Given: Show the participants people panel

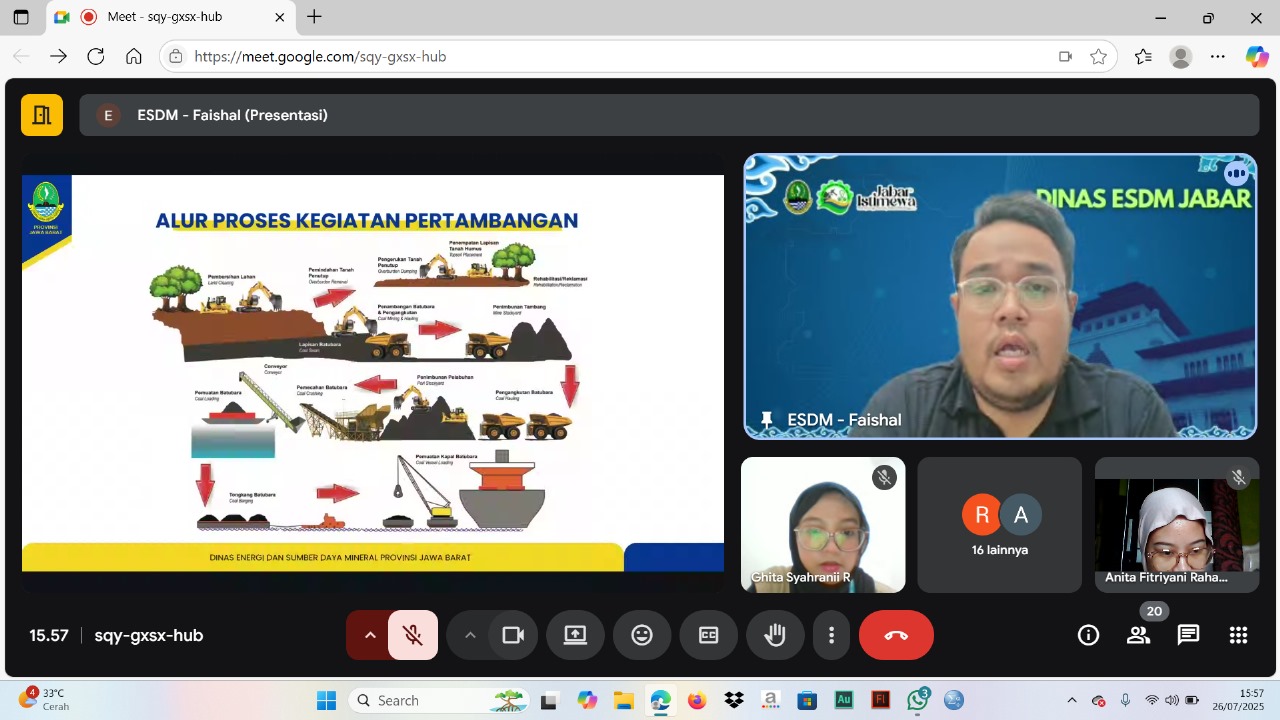Looking at the screenshot, I should [x=1138, y=635].
